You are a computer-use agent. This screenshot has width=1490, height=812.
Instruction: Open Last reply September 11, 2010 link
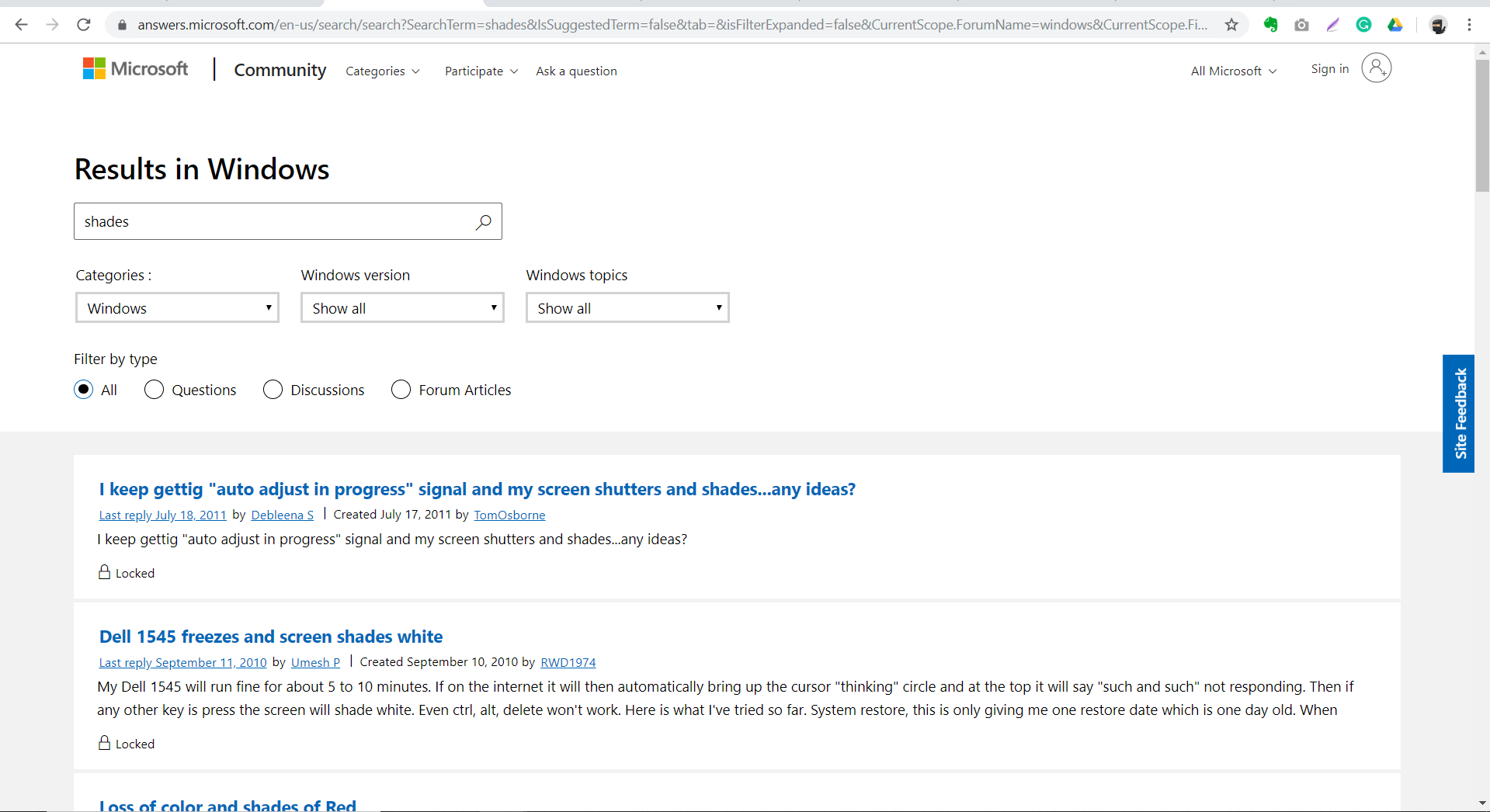point(182,662)
